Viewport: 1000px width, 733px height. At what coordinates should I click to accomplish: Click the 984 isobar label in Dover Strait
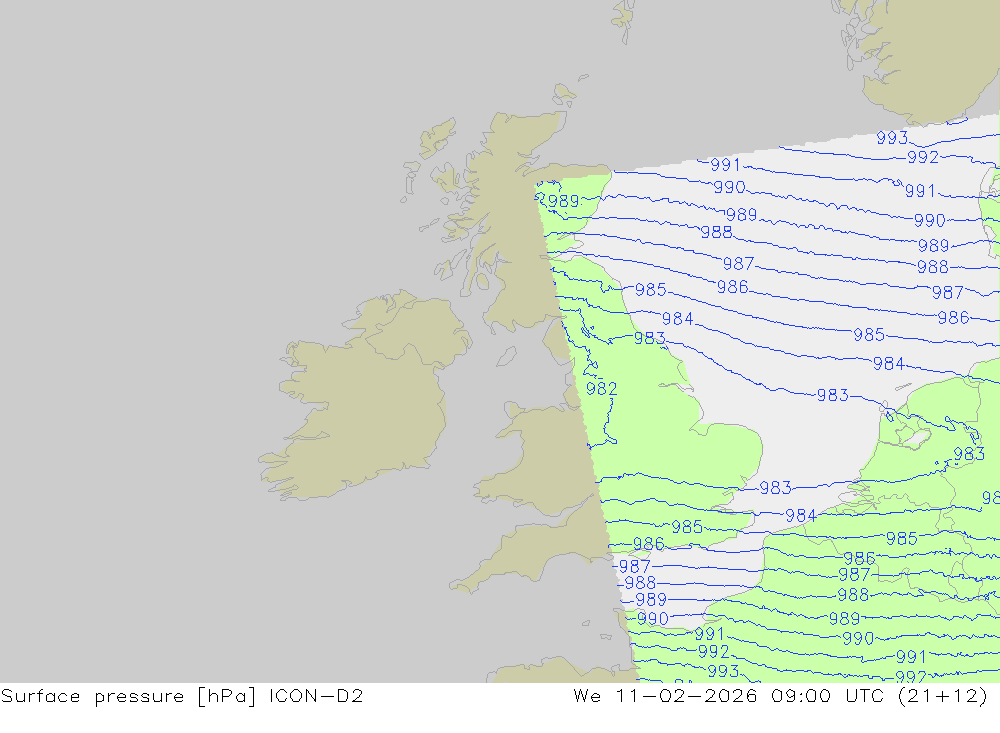801,515
